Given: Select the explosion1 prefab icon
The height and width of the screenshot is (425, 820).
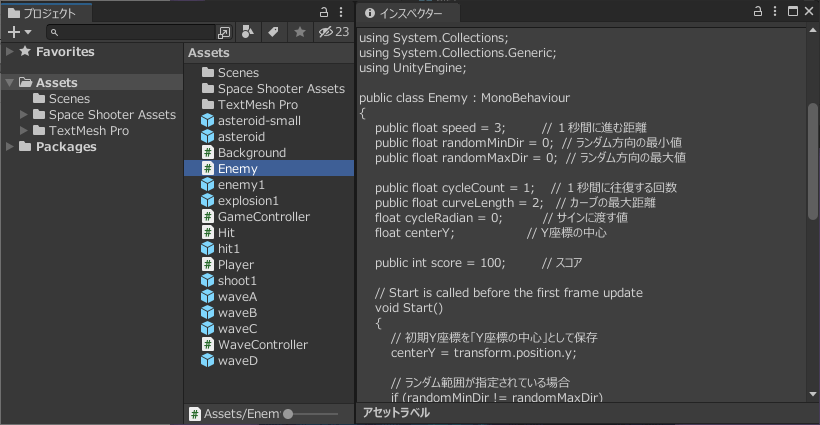Looking at the screenshot, I should 208,200.
